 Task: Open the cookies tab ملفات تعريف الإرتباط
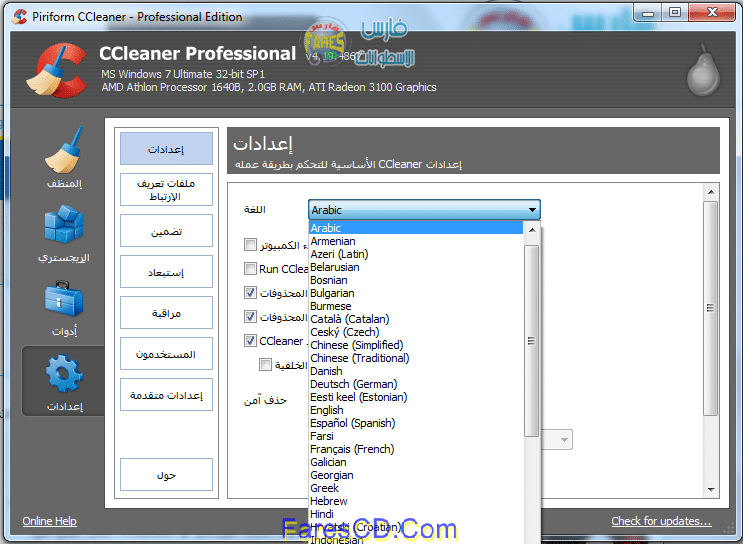(166, 190)
